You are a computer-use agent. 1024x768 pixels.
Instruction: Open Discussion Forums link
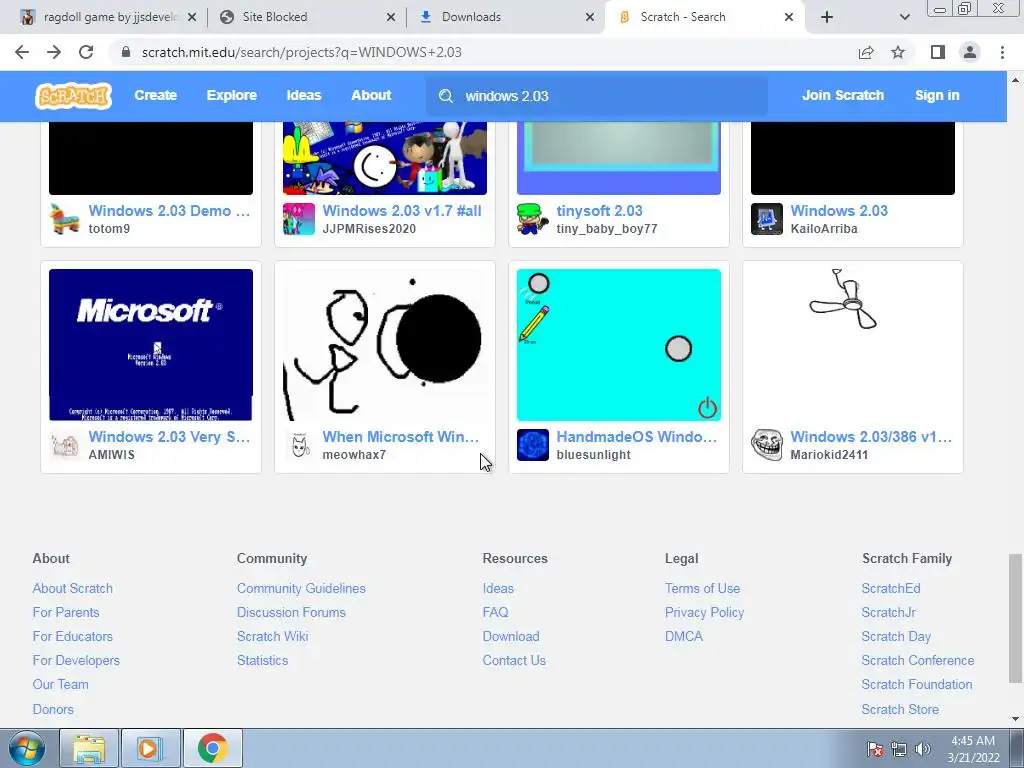point(291,613)
